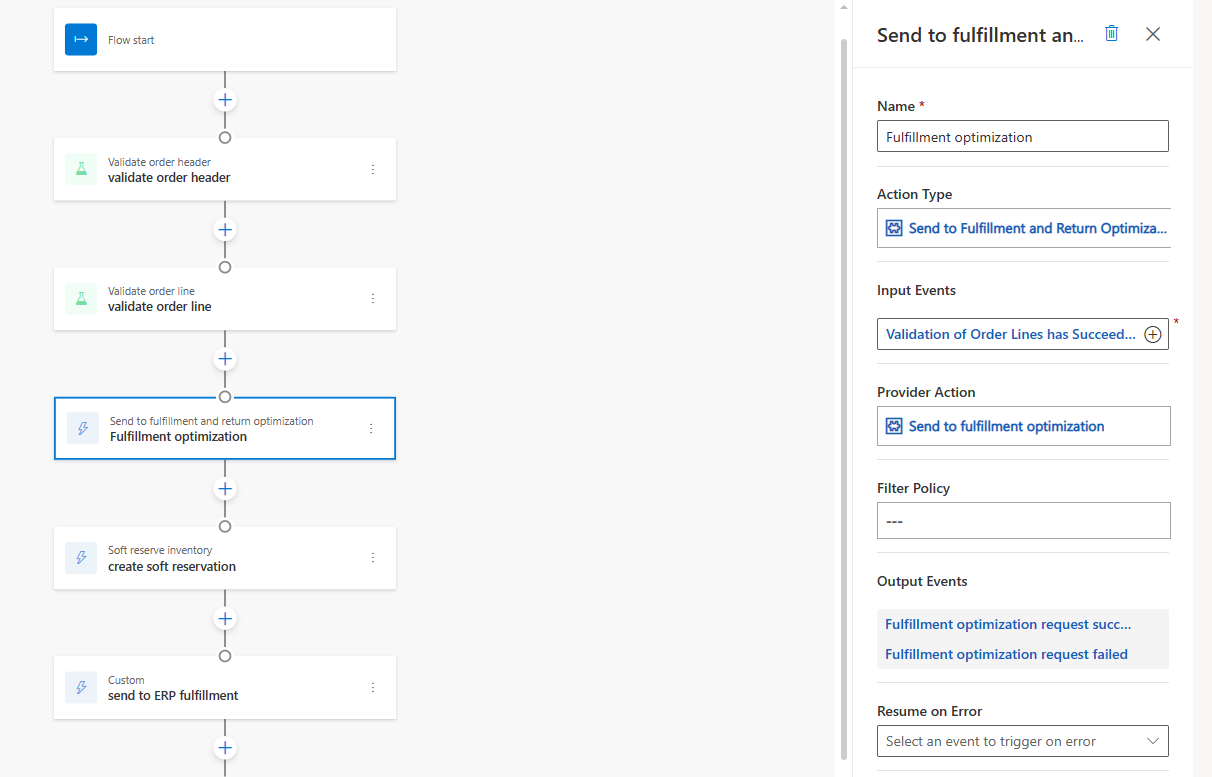Image resolution: width=1212 pixels, height=777 pixels.
Task: Click the flask icon on validate order line
Action: pyautogui.click(x=81, y=298)
